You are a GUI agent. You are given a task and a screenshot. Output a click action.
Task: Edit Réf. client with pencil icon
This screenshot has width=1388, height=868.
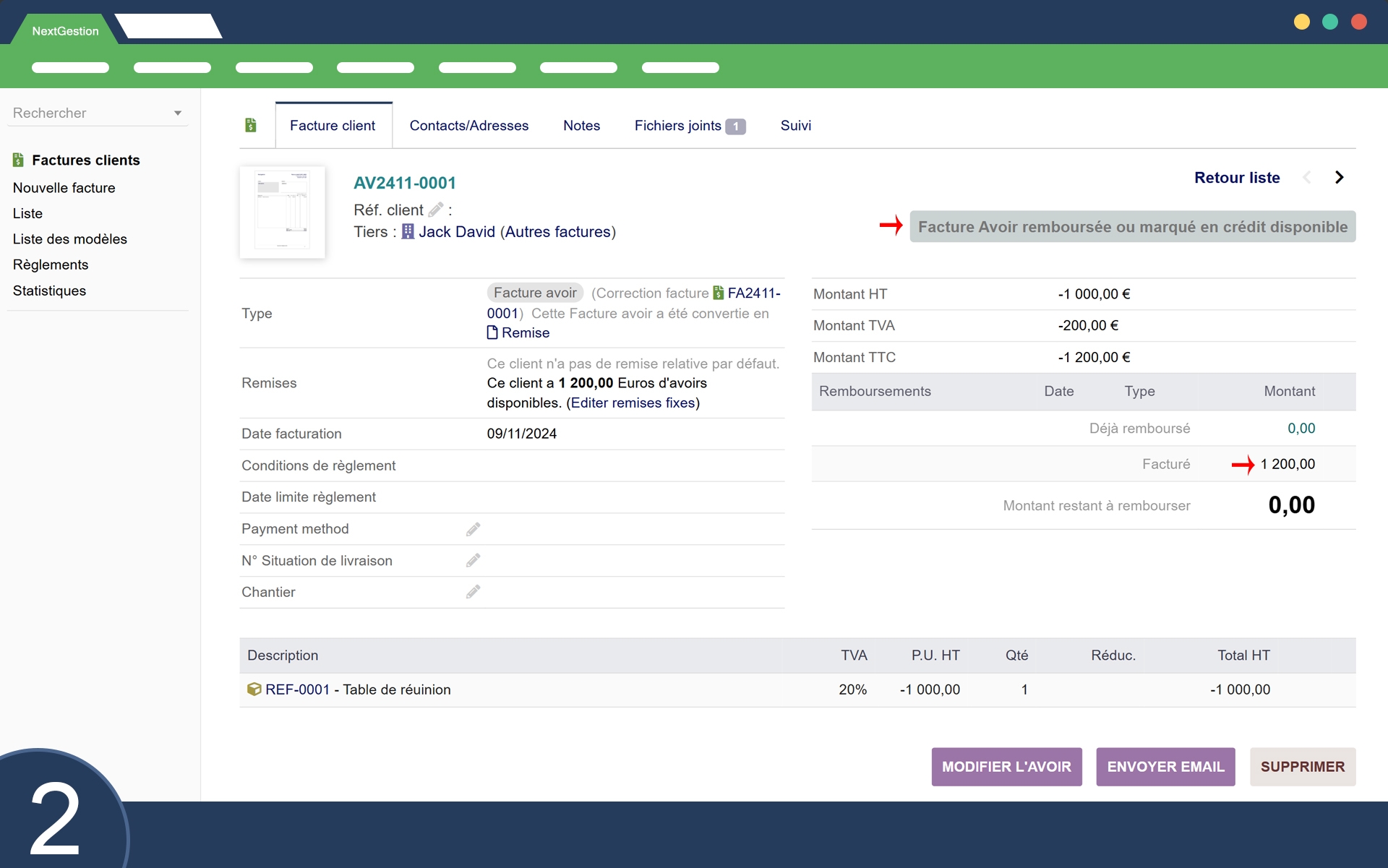point(435,210)
